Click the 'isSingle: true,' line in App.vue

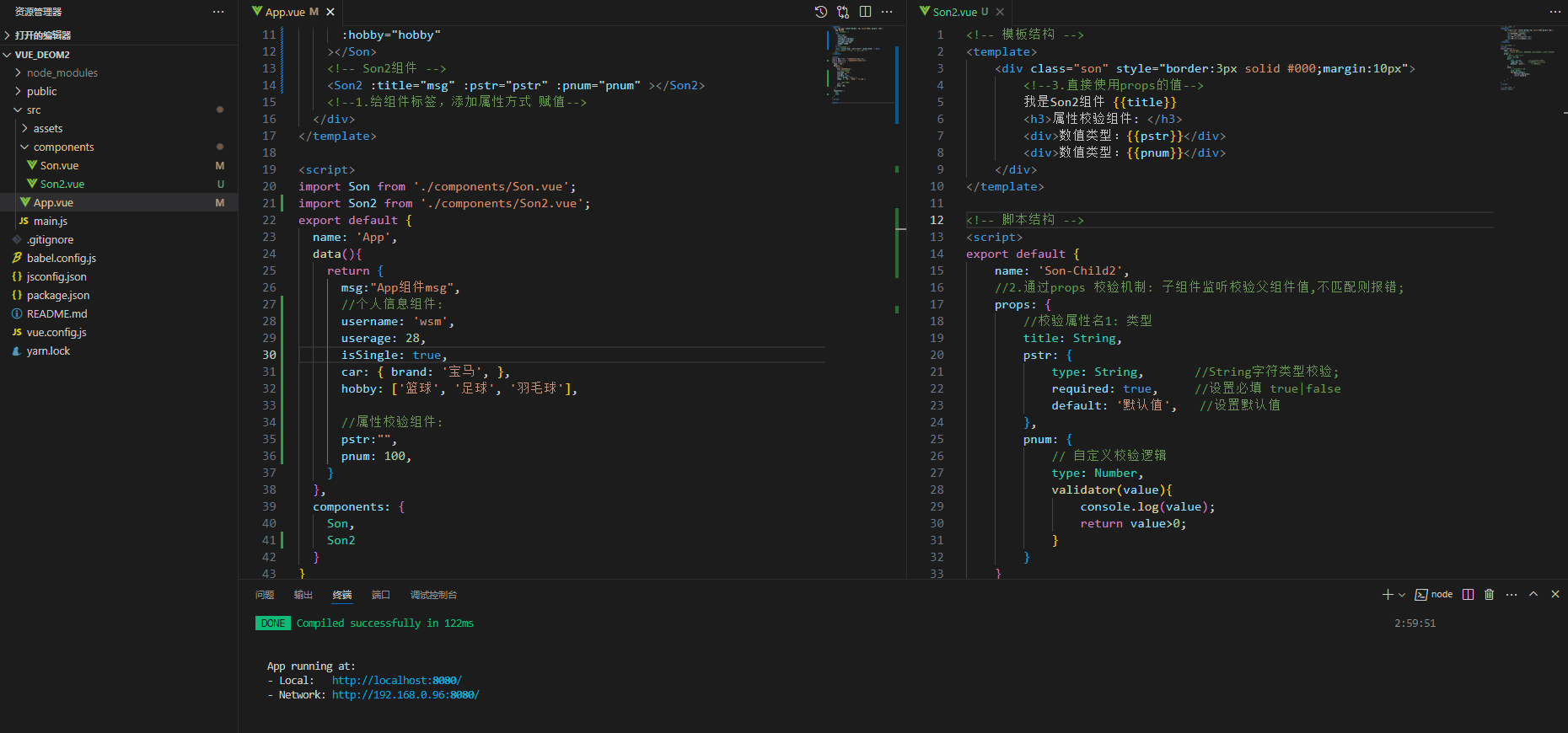395,355
